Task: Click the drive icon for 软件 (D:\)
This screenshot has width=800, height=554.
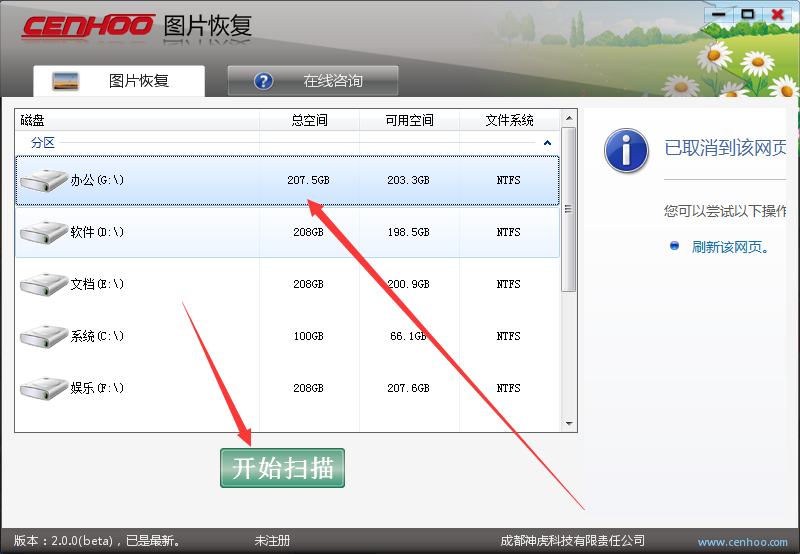Action: click(44, 232)
